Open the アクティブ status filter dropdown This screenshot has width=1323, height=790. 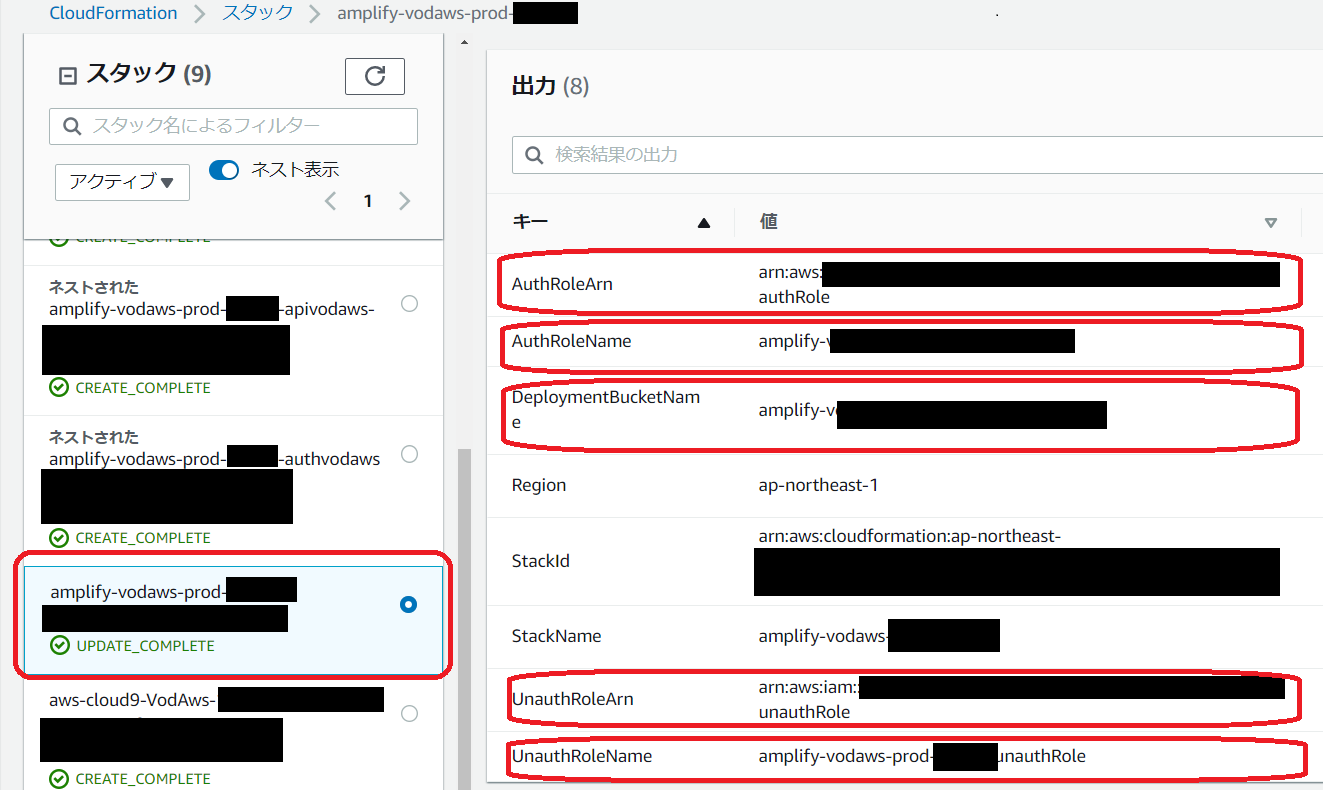click(122, 182)
